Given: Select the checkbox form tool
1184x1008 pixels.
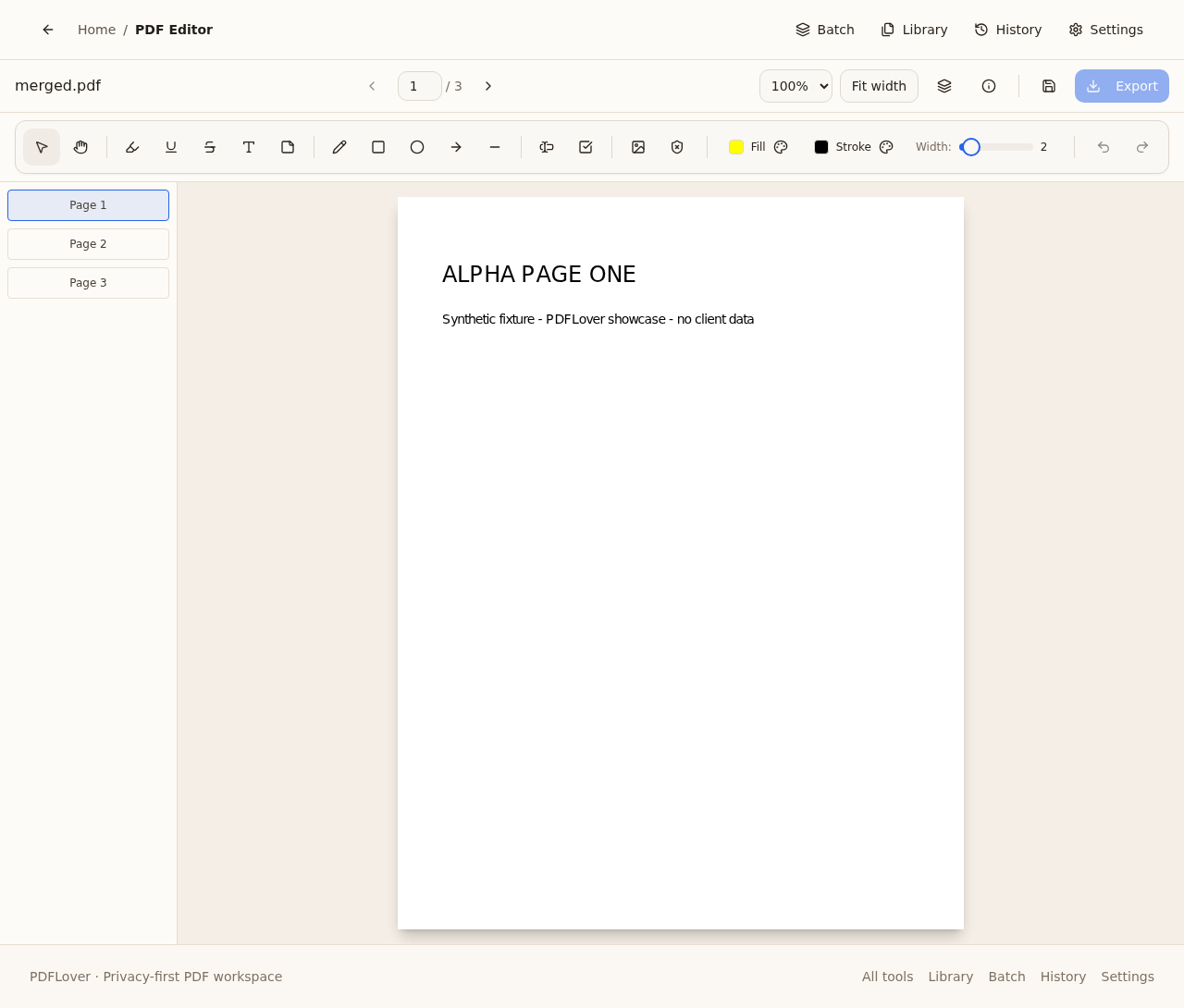Looking at the screenshot, I should tap(586, 147).
